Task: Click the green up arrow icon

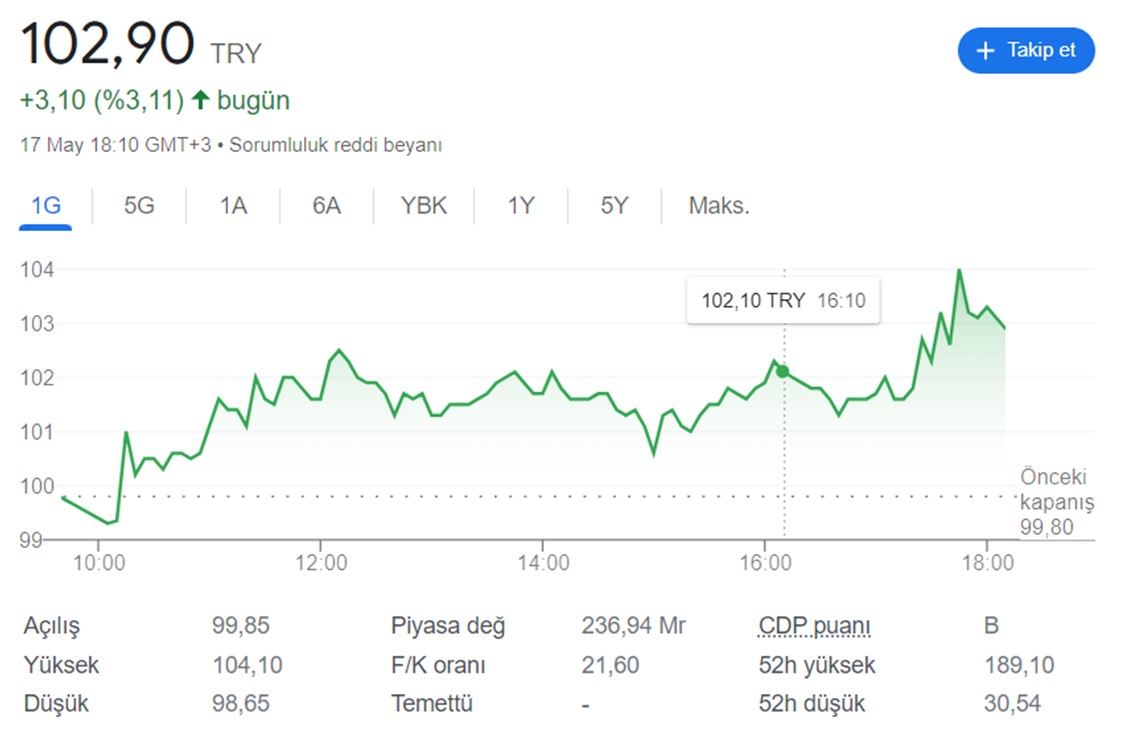Action: (x=201, y=99)
